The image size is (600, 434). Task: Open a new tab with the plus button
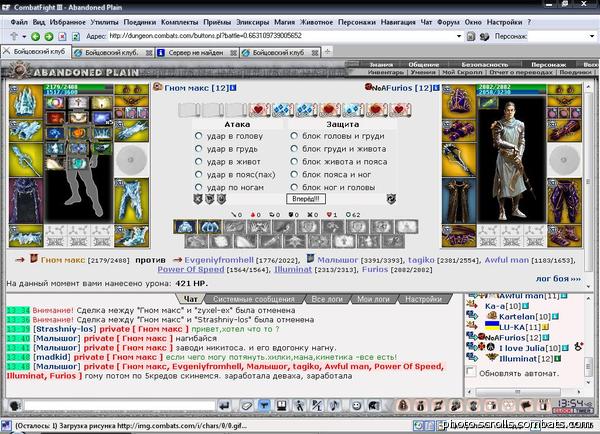[x=327, y=52]
